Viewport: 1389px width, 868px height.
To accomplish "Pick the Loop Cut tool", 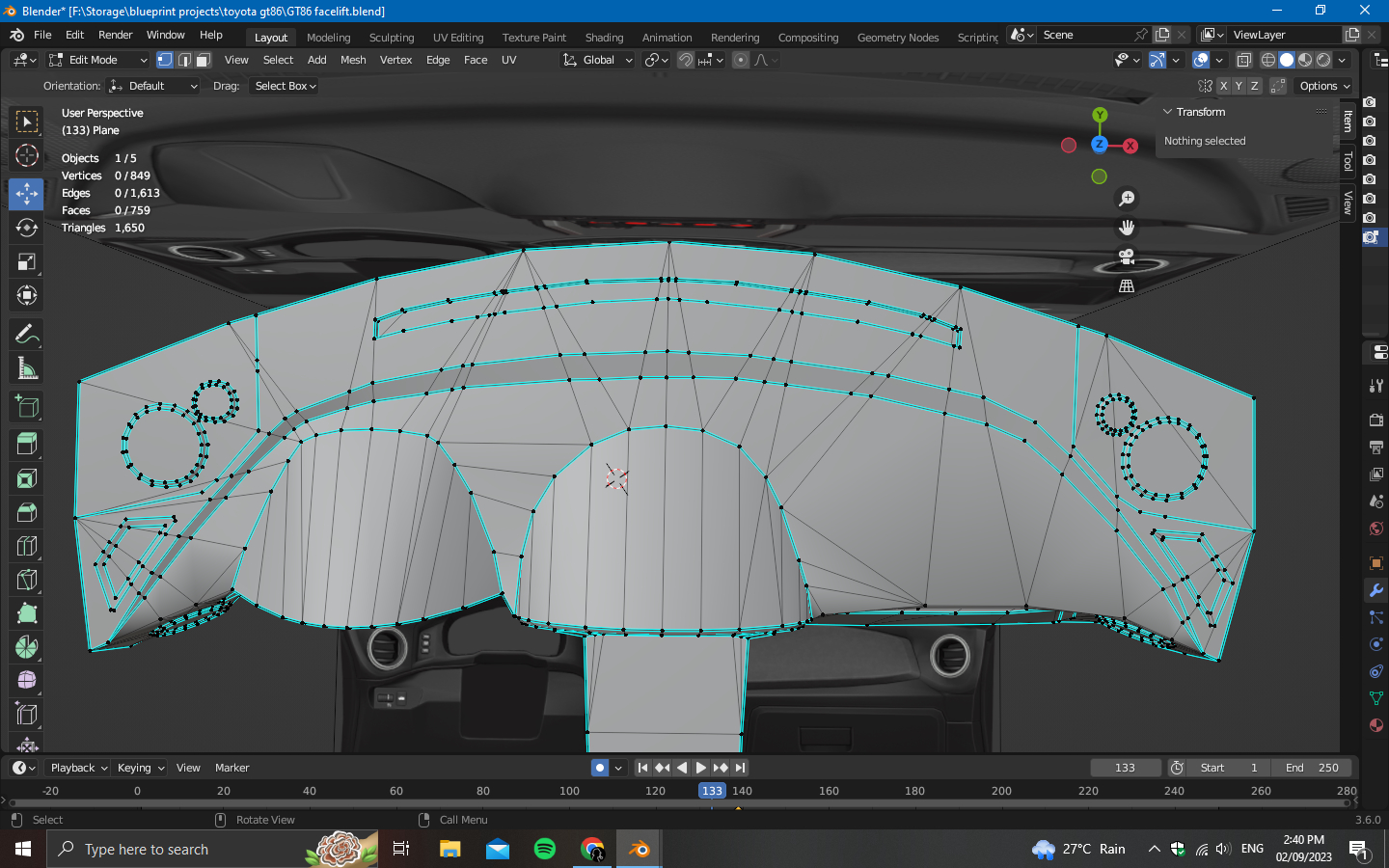I will pos(26,546).
